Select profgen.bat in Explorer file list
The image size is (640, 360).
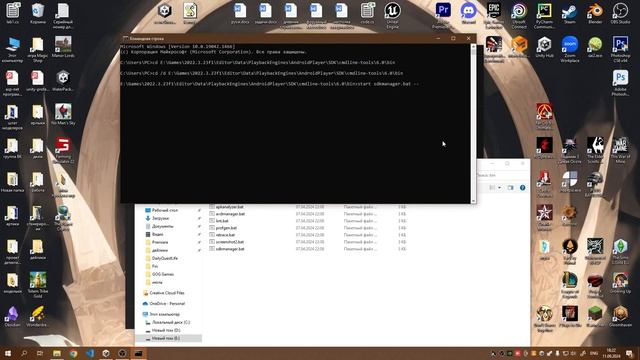coord(226,228)
